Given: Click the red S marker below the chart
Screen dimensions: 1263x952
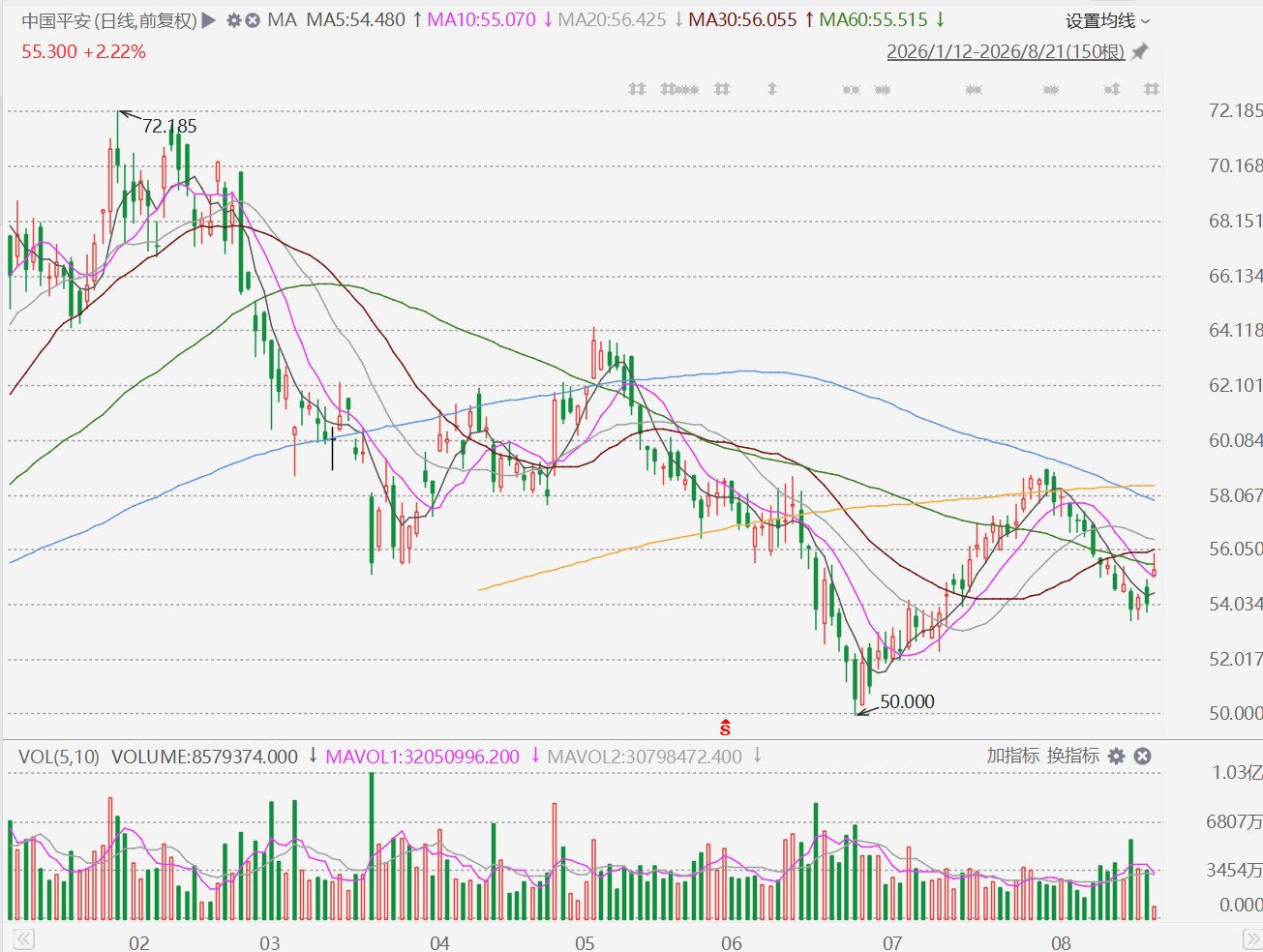Looking at the screenshot, I should tap(725, 728).
